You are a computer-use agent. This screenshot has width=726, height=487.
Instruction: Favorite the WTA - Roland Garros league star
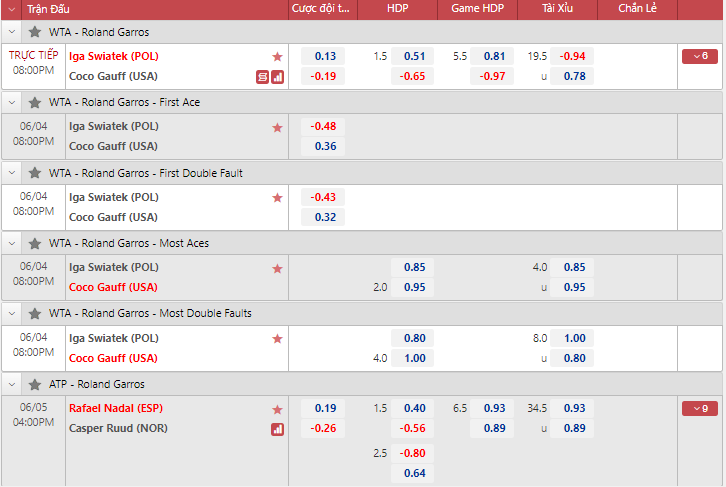(35, 32)
